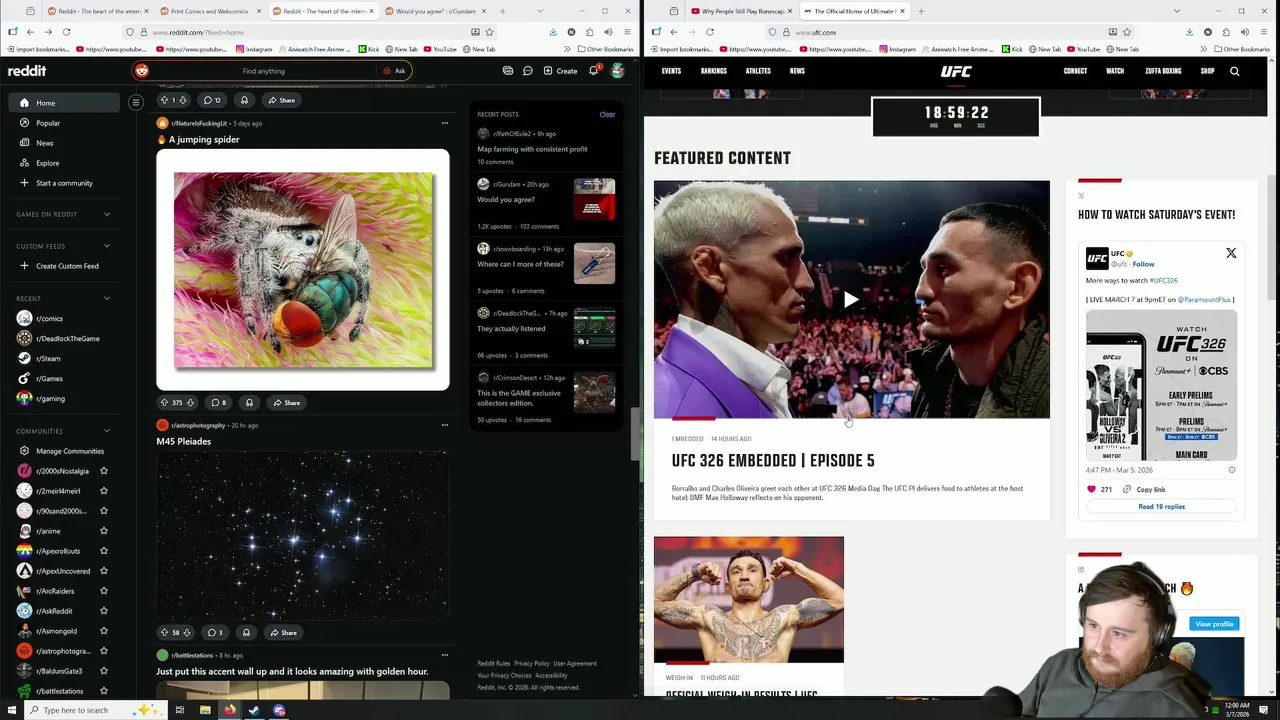Reload the UFC browser page

pyautogui.click(x=710, y=32)
